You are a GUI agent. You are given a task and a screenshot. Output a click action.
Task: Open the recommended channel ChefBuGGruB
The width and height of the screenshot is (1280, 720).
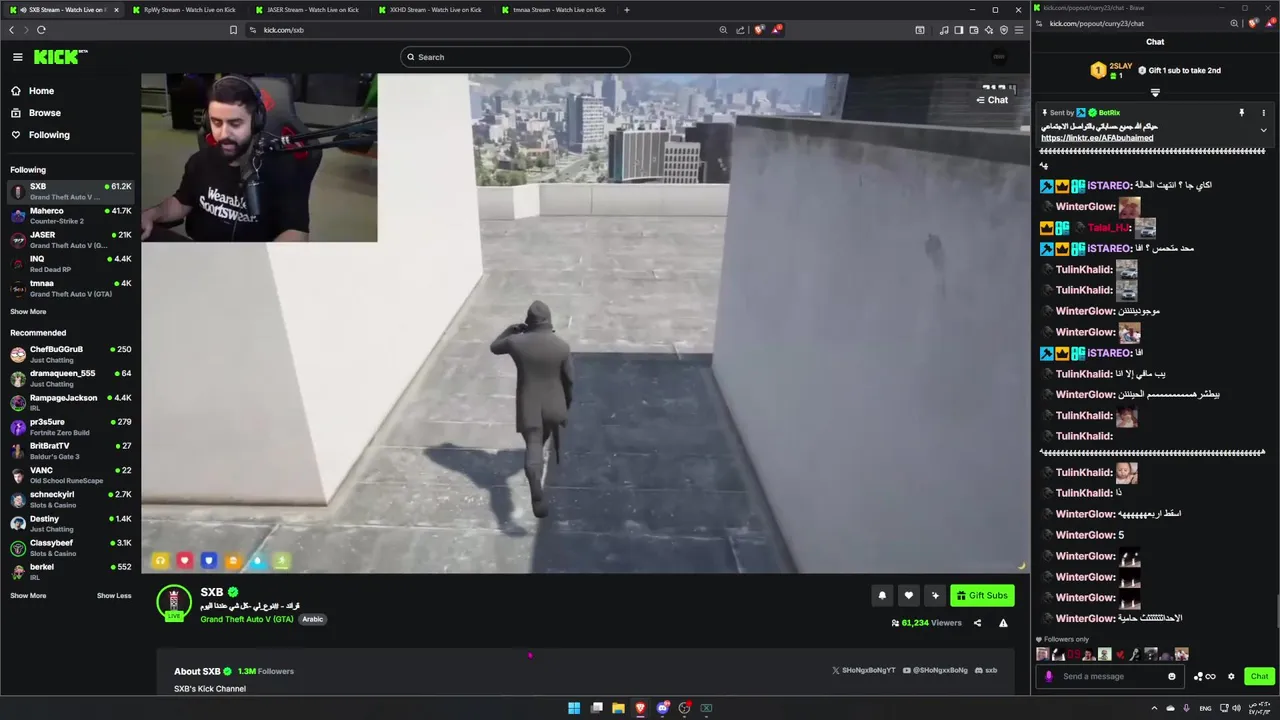coord(70,354)
